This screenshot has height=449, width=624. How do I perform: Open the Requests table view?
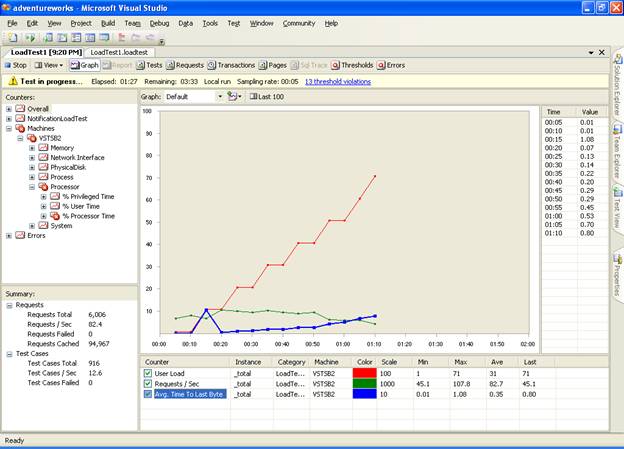coord(185,65)
